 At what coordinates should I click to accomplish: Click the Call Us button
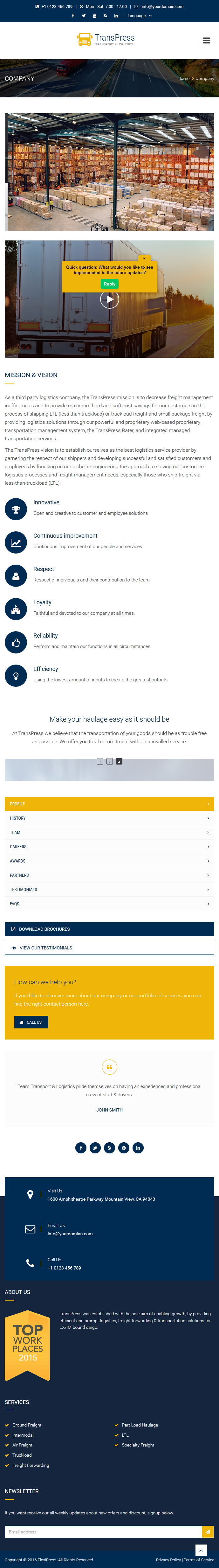(31, 1022)
